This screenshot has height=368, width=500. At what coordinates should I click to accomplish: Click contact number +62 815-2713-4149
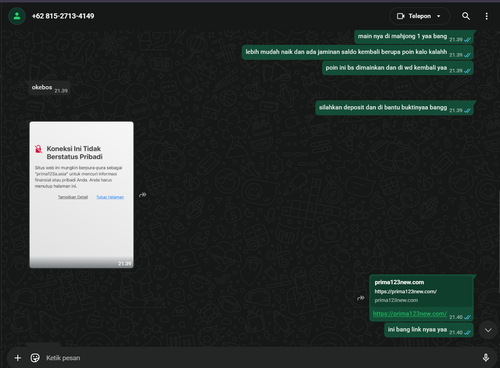coord(63,16)
